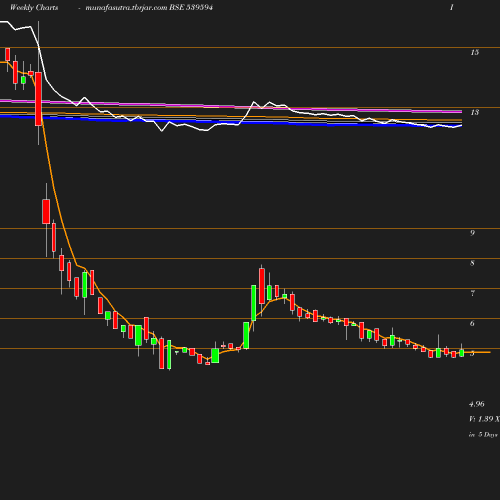Click the price axis label "7"

(x=472, y=293)
